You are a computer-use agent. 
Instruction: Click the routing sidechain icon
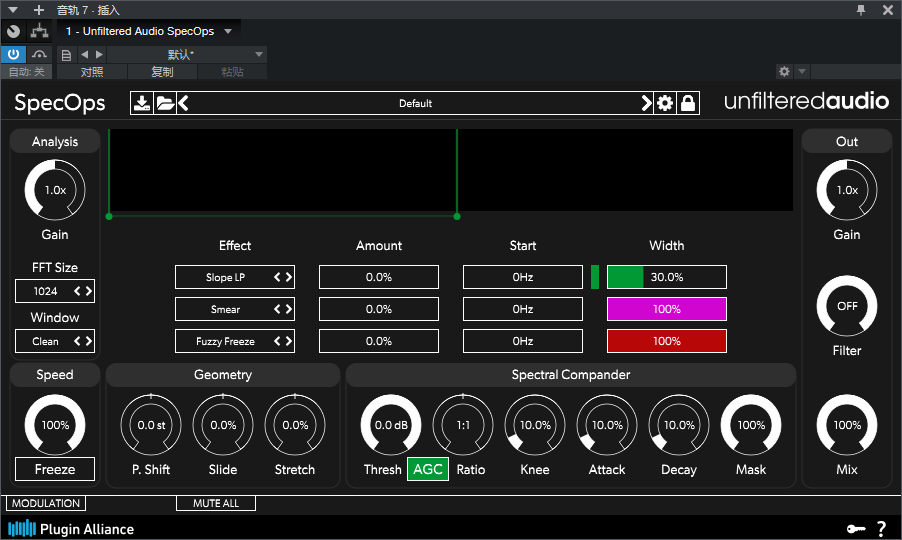[39, 31]
